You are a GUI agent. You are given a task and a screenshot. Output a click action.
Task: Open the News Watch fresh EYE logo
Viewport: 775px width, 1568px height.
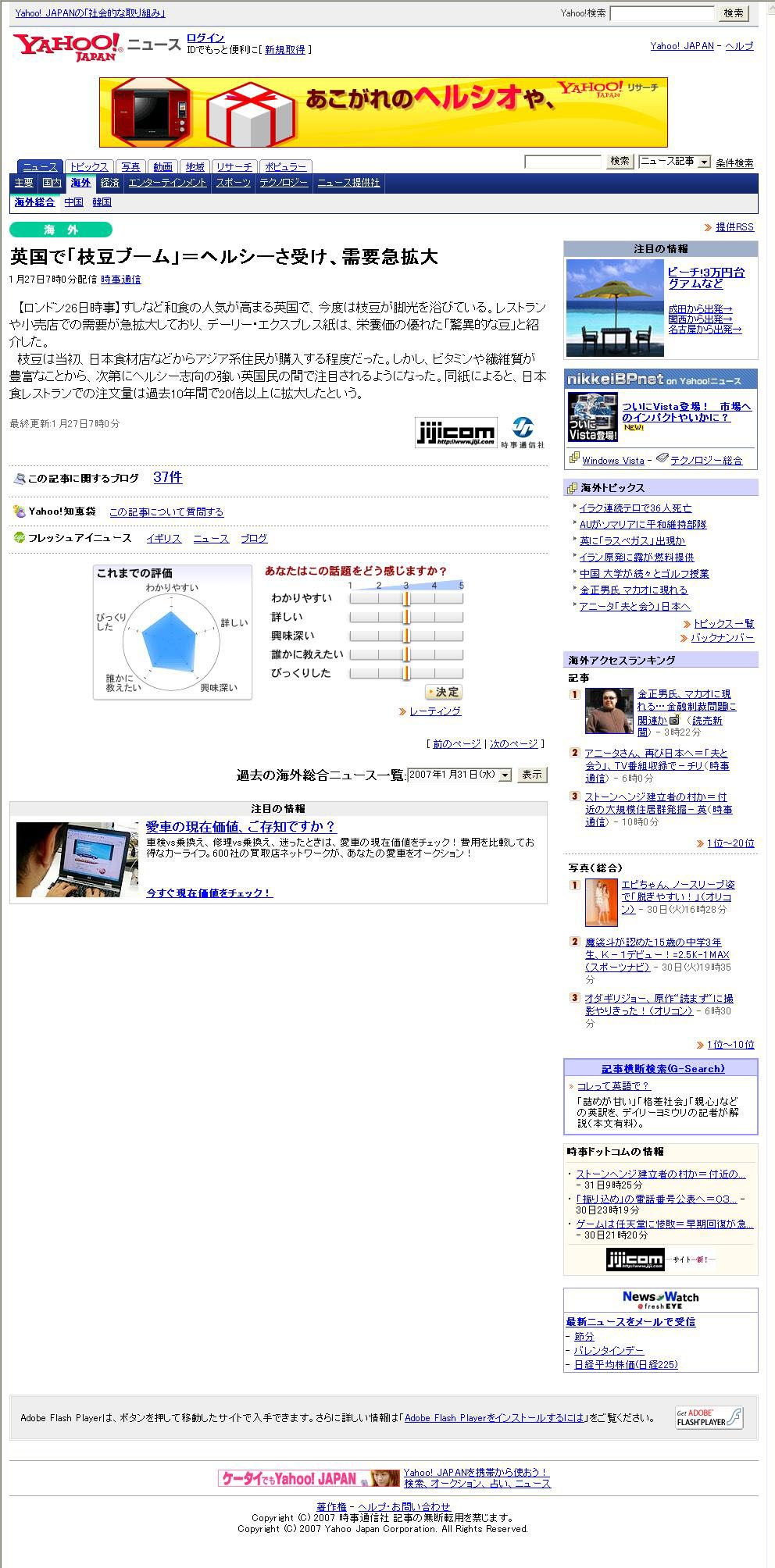tap(660, 1300)
